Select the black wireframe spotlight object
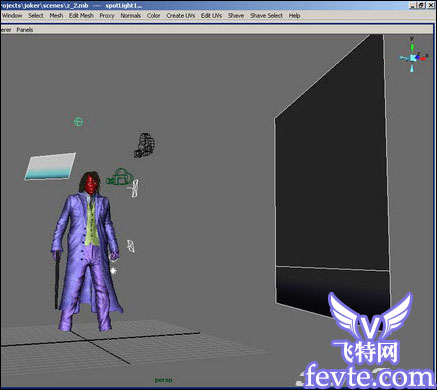Image resolution: width=437 pixels, height=390 pixels. click(x=145, y=145)
